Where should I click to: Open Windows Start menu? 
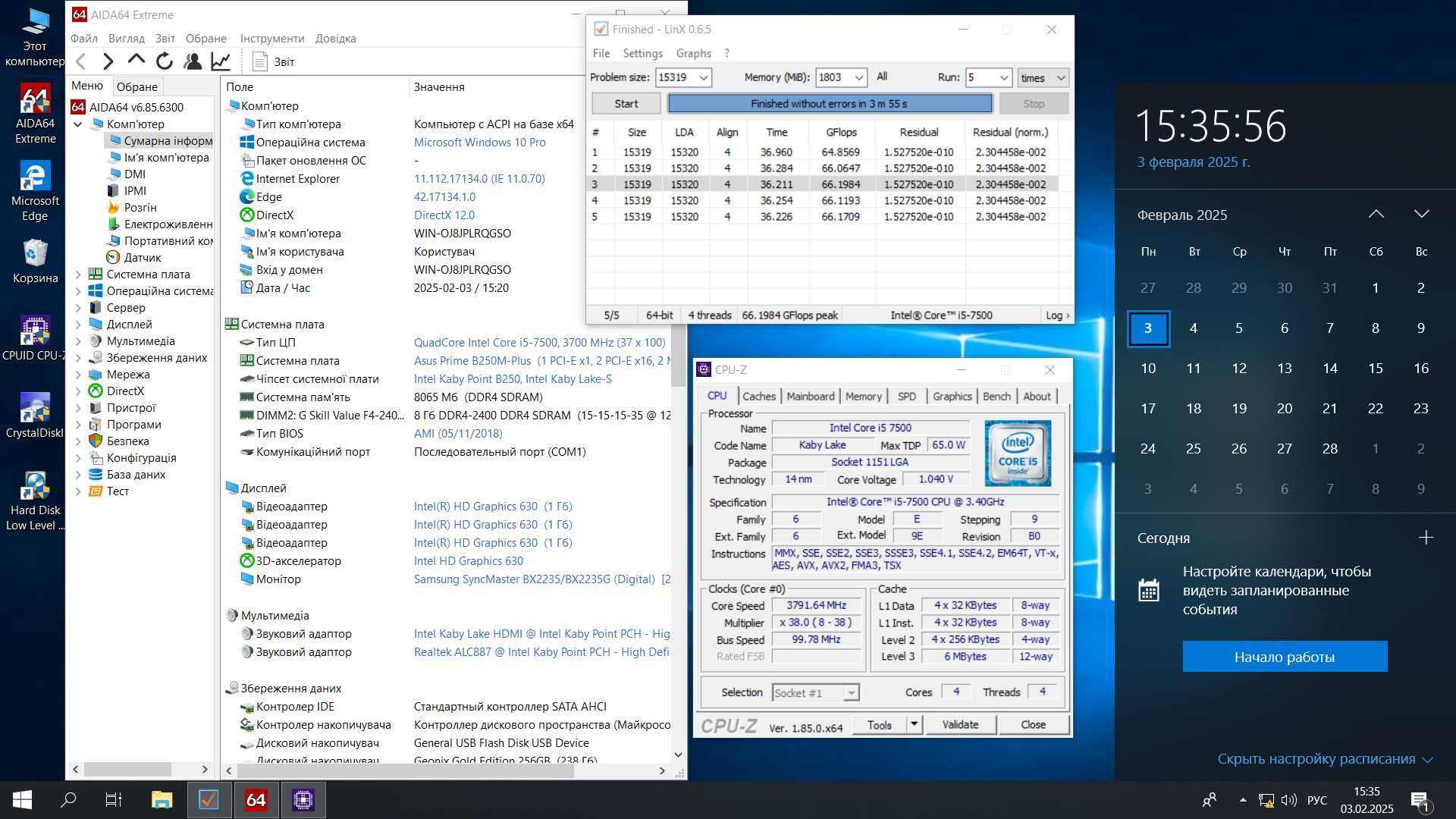pos(22,799)
